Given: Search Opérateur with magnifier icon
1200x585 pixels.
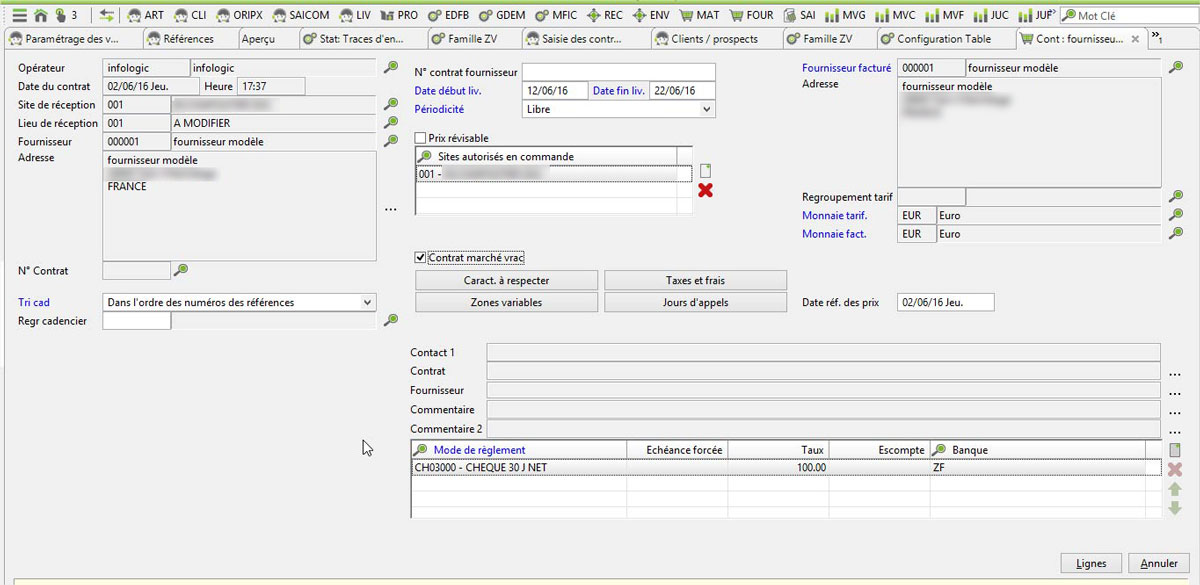Looking at the screenshot, I should pyautogui.click(x=391, y=67).
